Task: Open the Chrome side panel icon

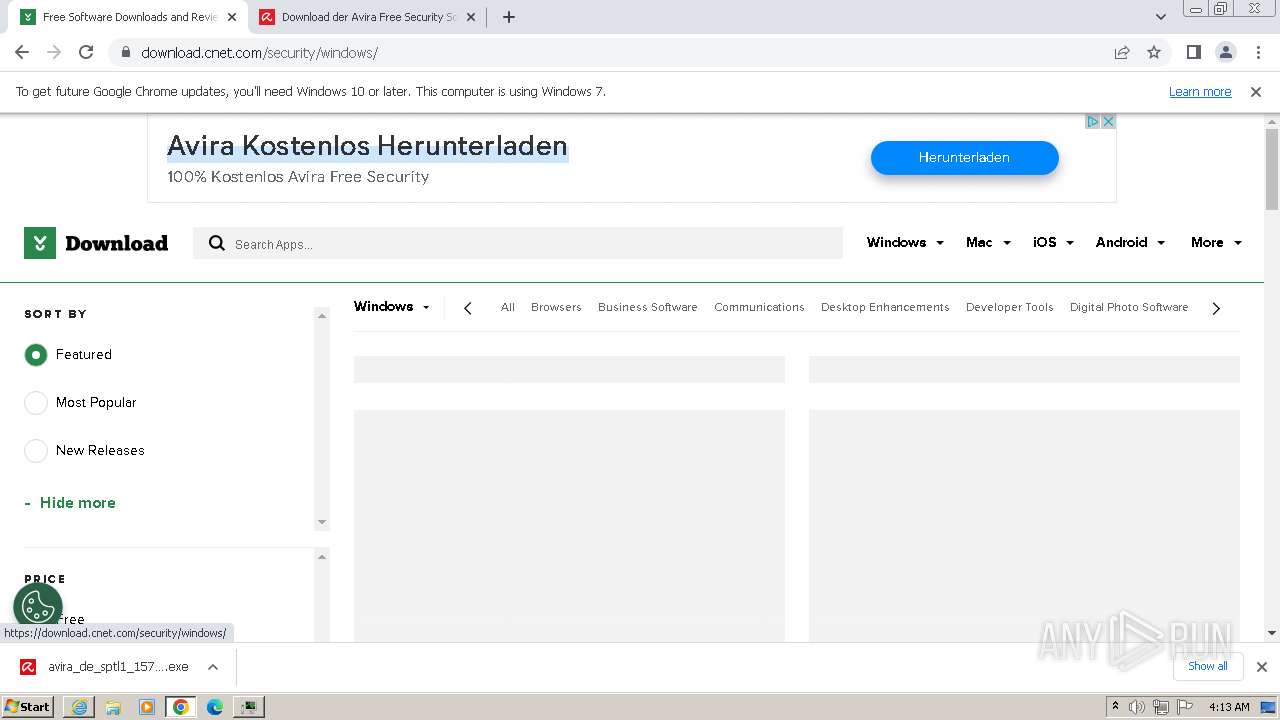Action: tap(1193, 52)
